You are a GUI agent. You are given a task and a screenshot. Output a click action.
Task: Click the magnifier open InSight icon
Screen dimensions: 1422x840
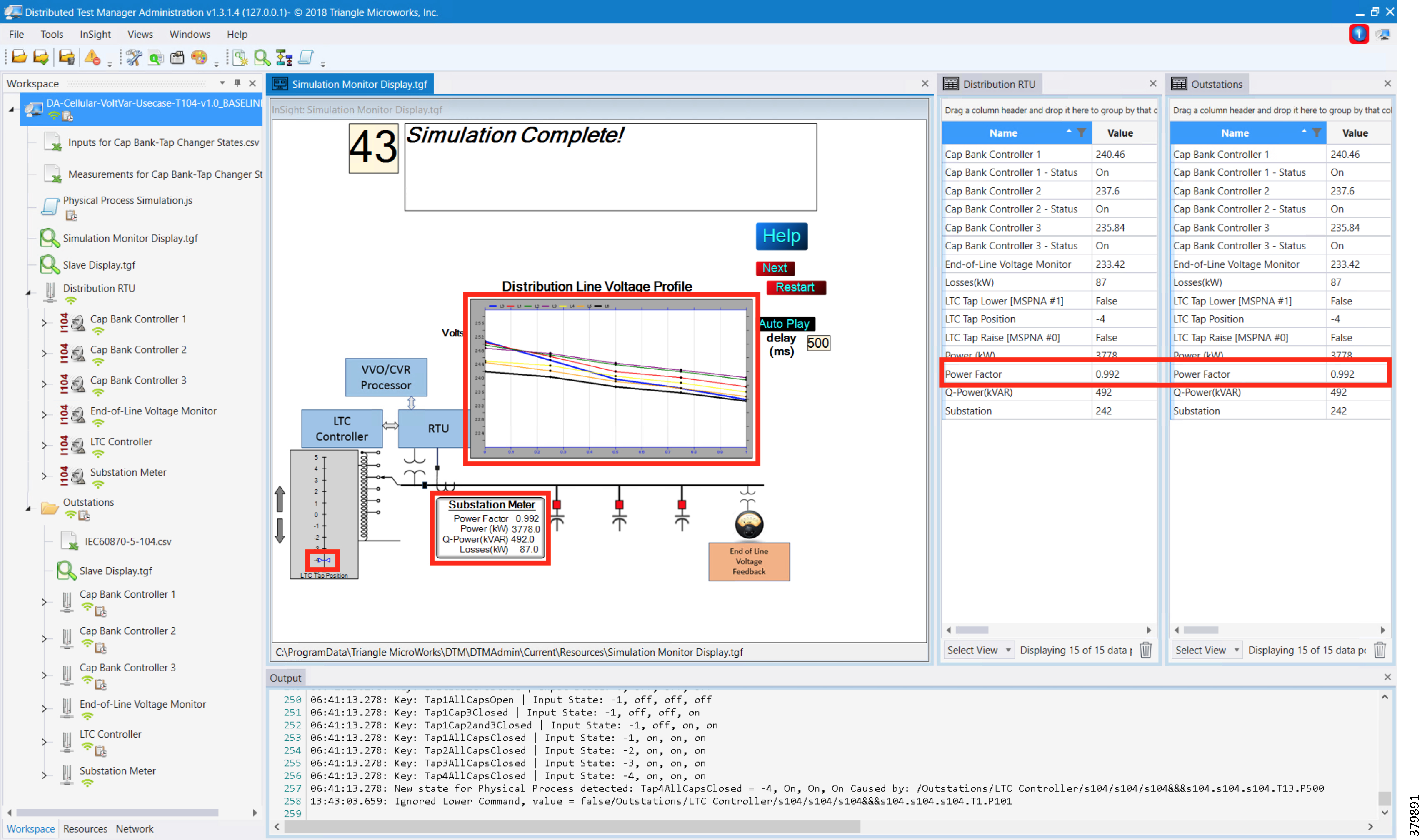[262, 57]
